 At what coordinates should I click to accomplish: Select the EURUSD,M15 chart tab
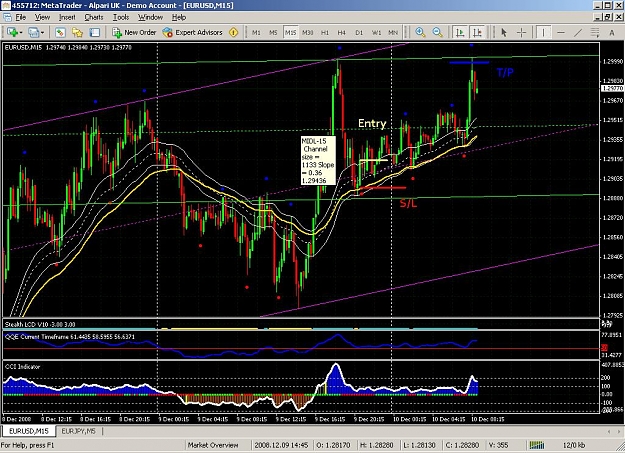29,431
